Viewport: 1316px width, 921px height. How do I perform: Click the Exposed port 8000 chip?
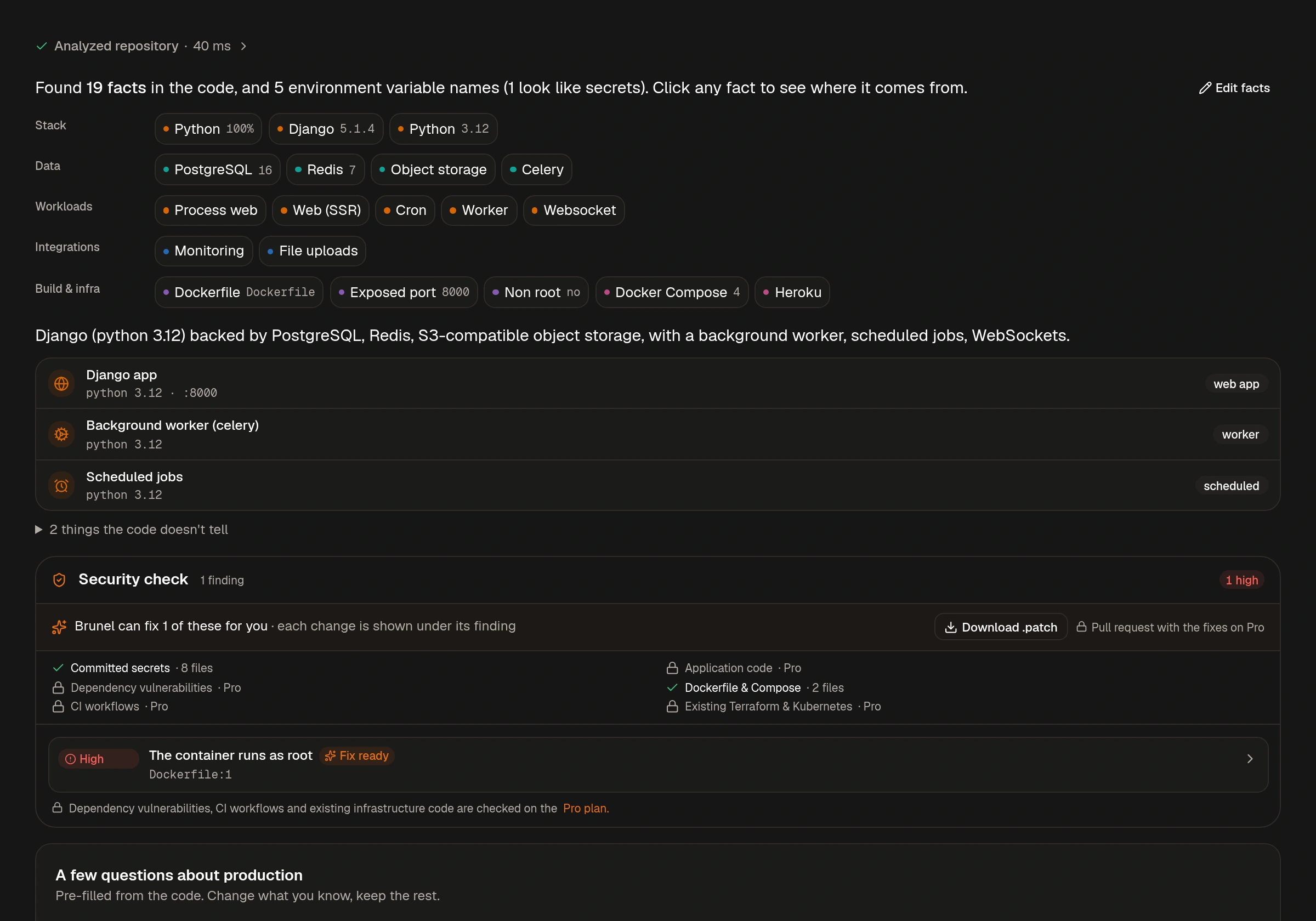[404, 292]
